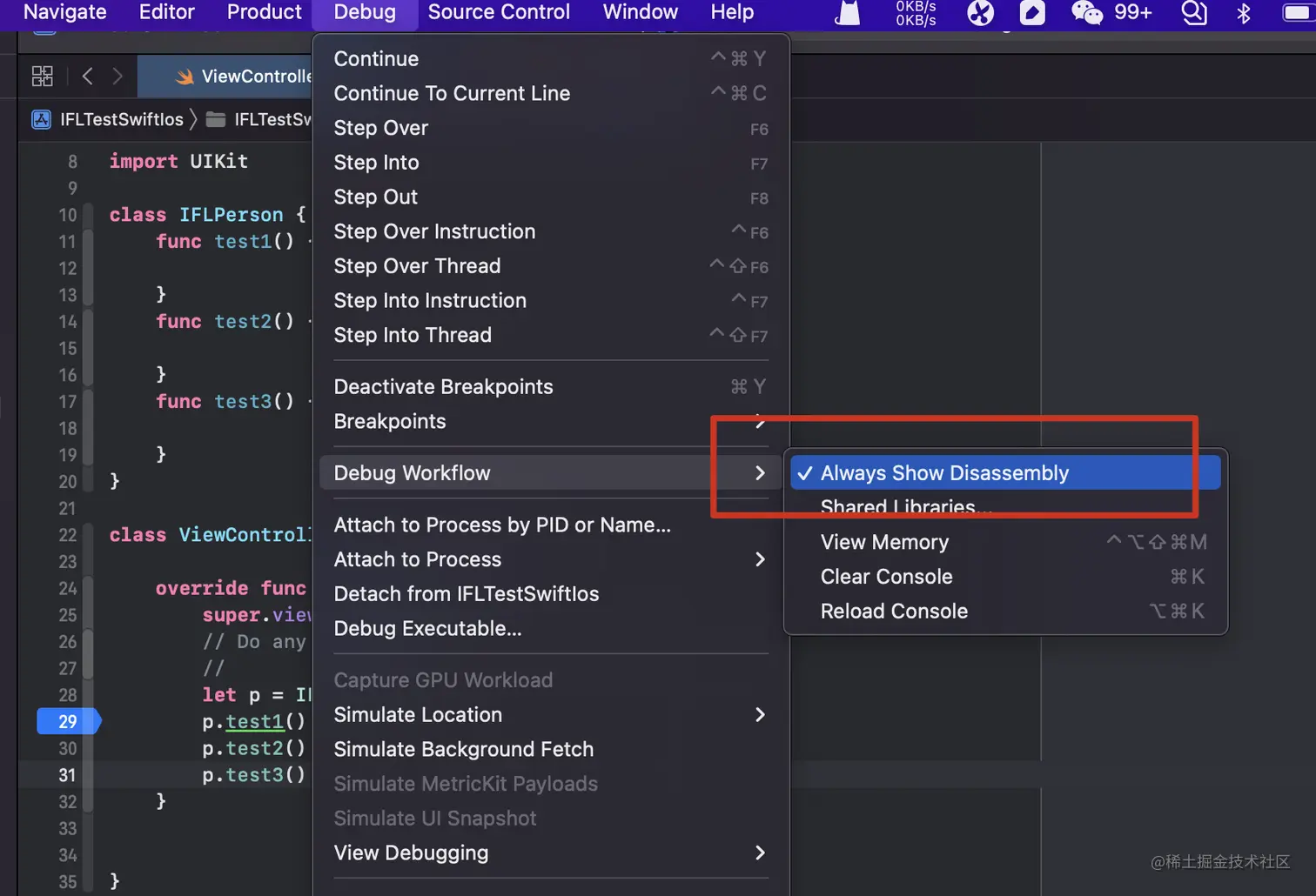Screen dimensions: 1316x896
Task: Select Clear Console in submenu
Action: [1005, 577]
